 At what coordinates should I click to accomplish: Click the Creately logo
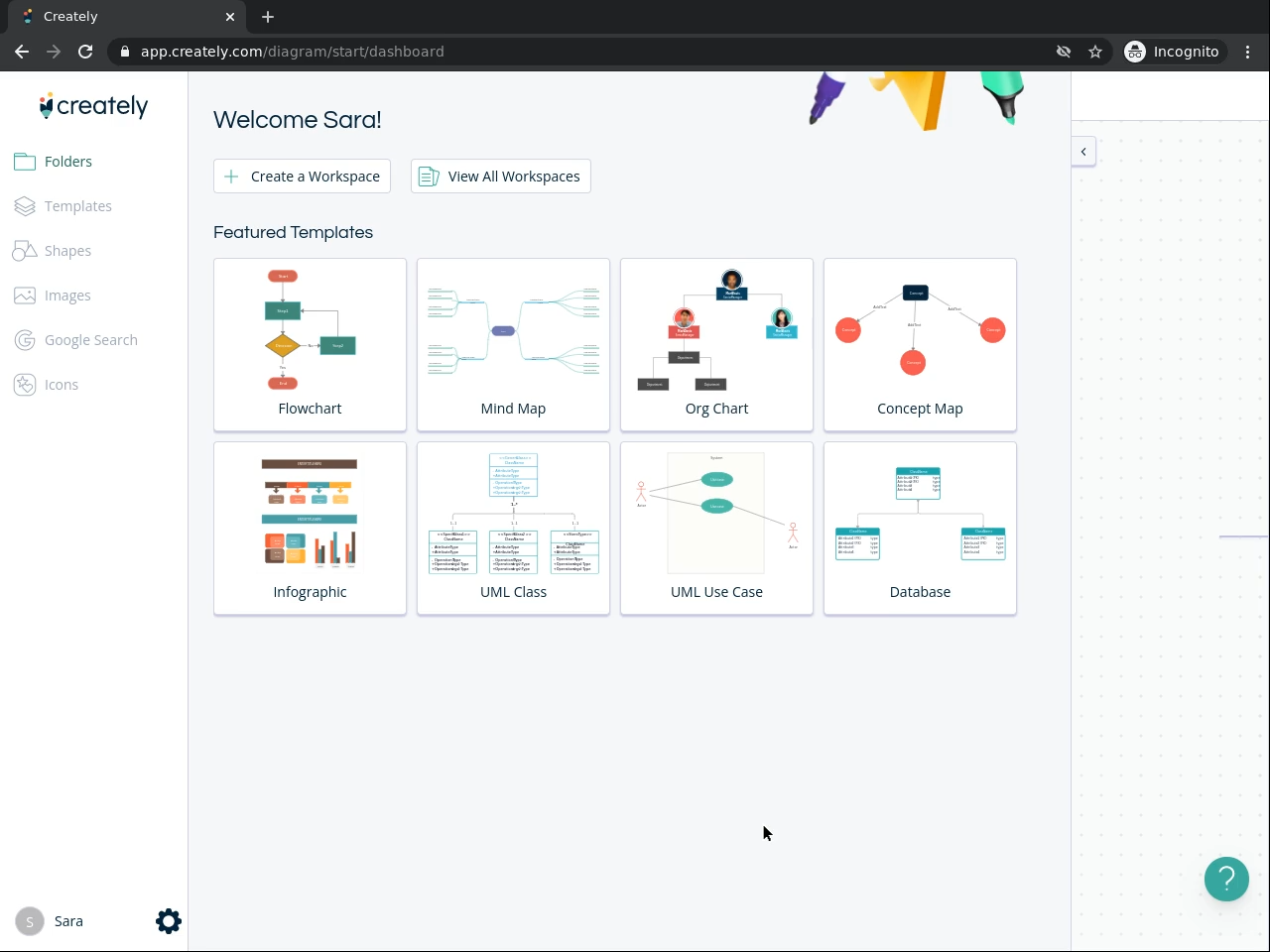tap(93, 106)
